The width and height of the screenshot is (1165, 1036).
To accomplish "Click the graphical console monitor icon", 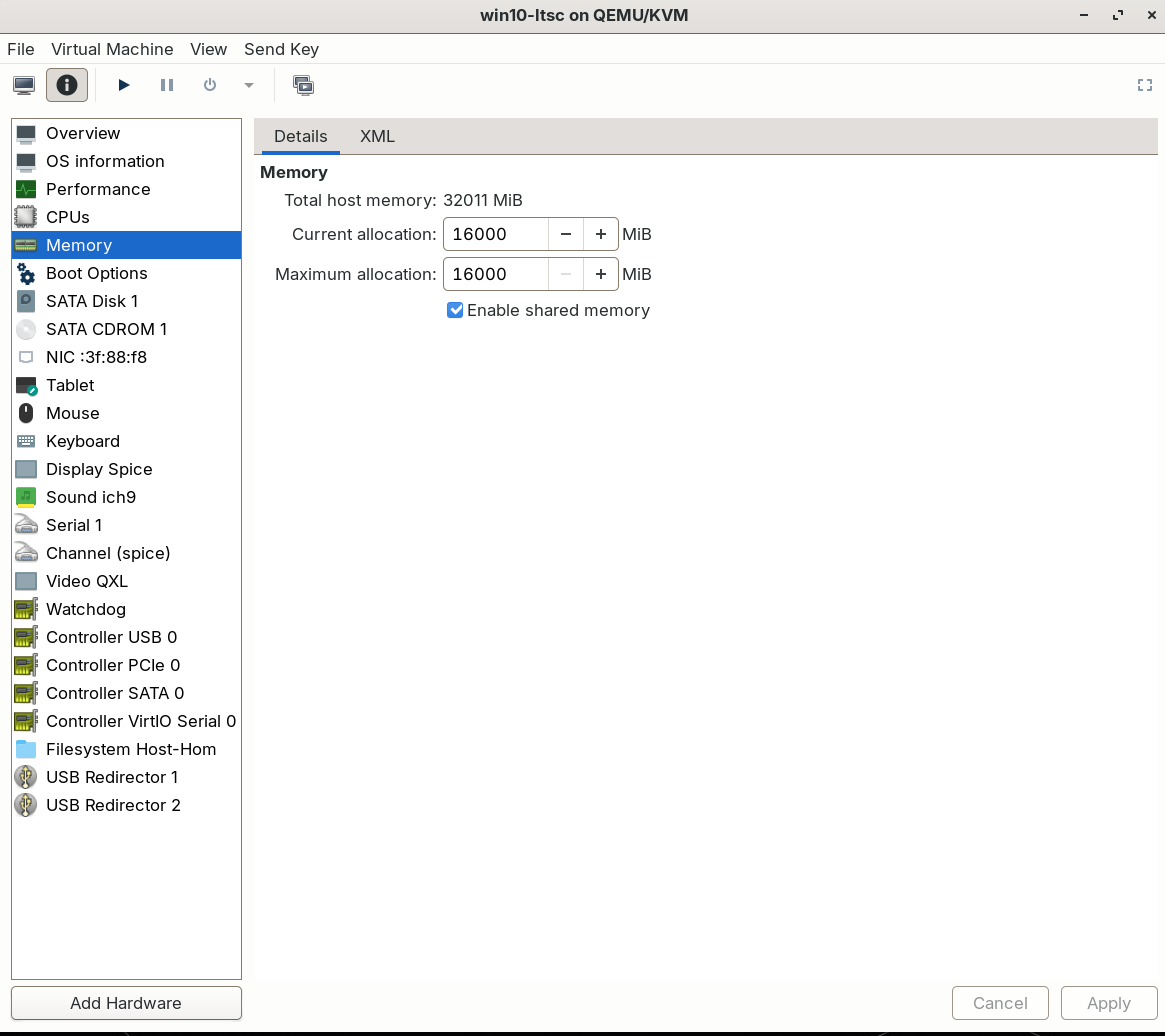I will pos(25,85).
